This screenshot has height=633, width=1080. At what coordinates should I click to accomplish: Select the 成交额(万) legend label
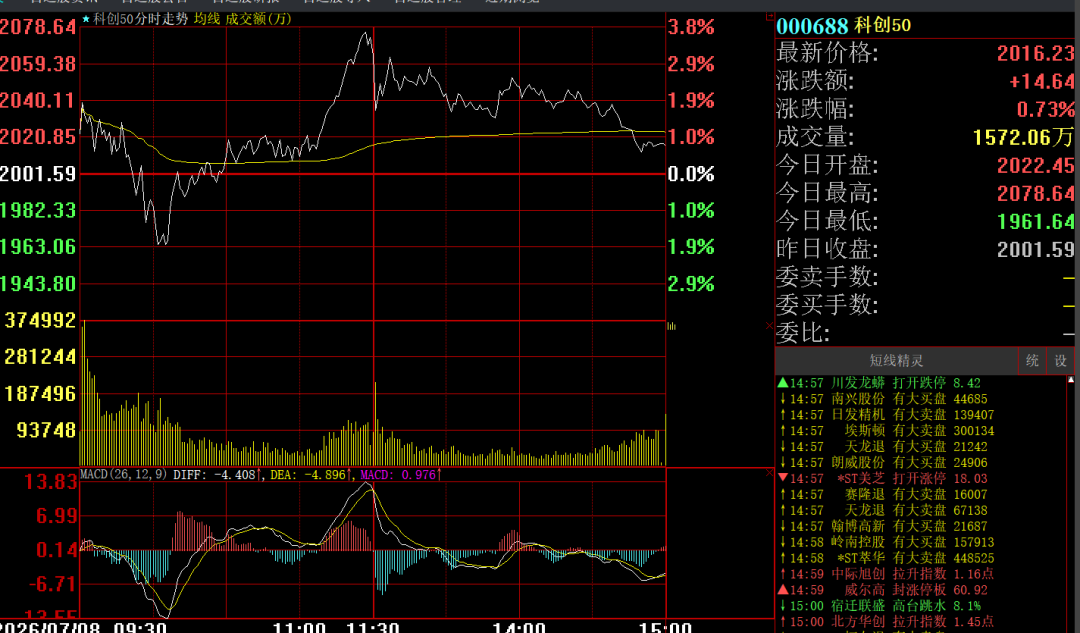(x=258, y=19)
